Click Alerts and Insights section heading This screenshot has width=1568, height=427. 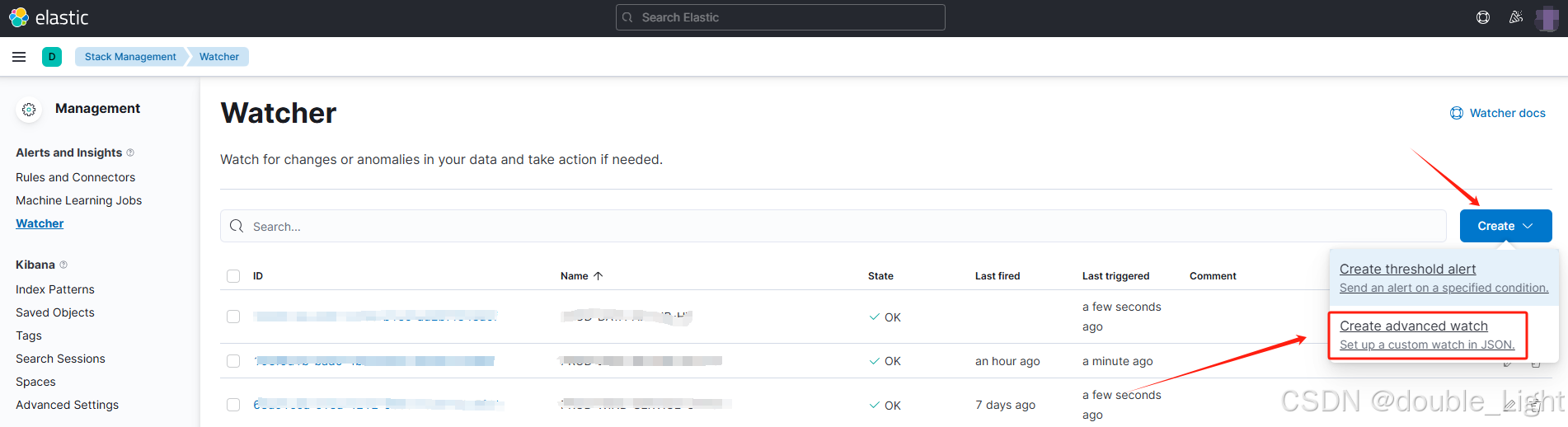68,152
